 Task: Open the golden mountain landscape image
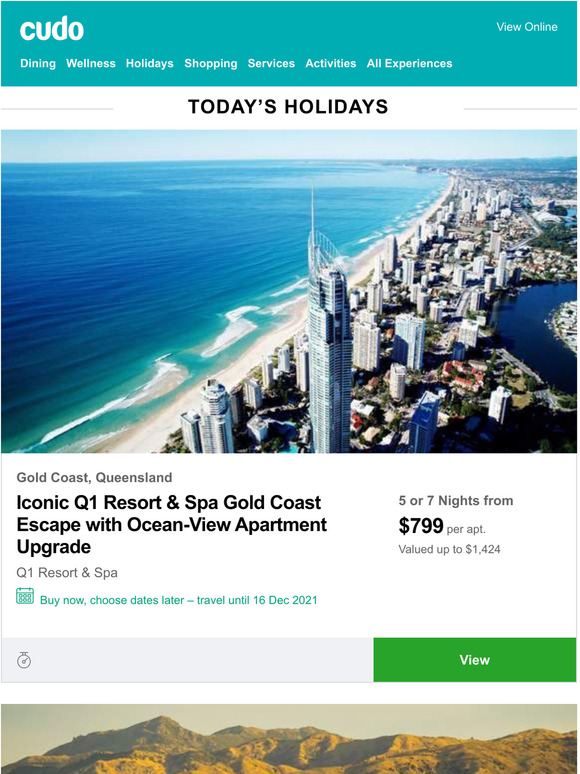(289, 739)
